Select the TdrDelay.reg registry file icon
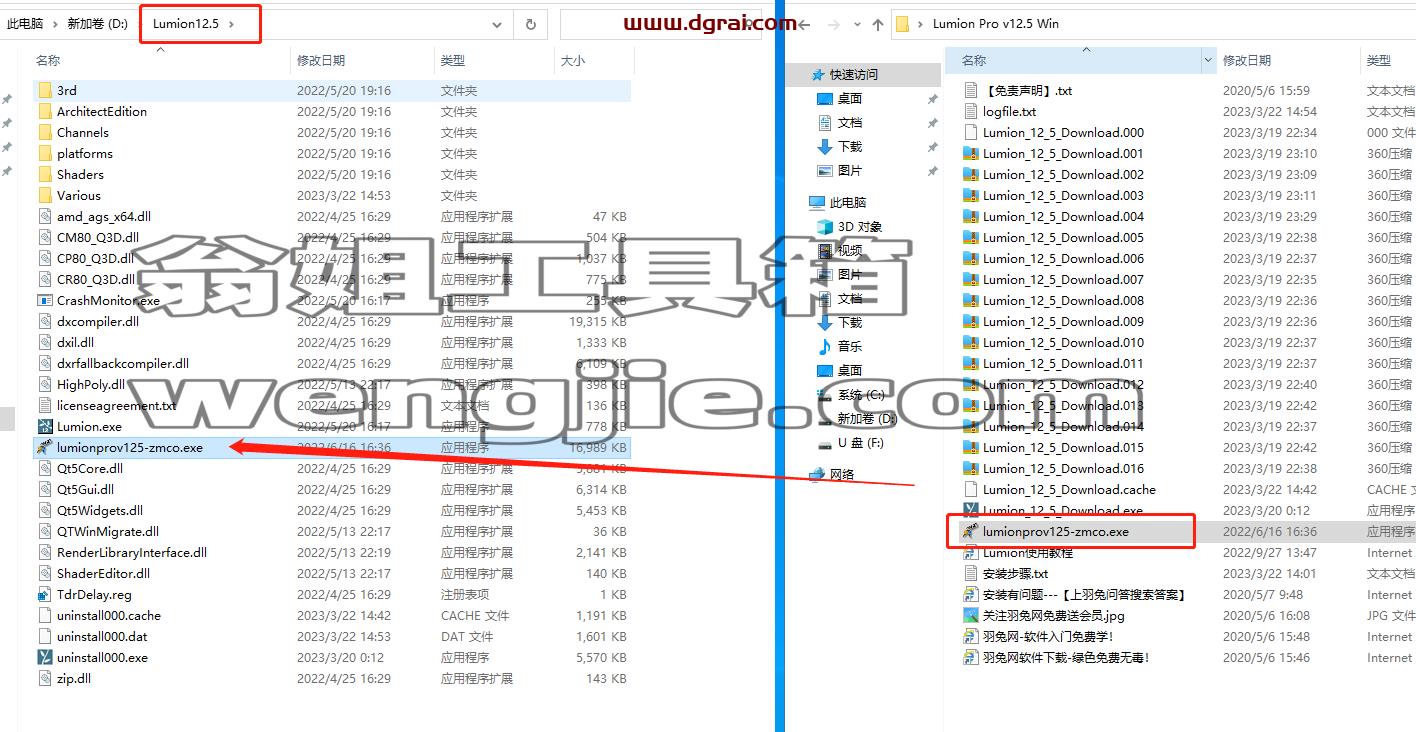Viewport: 1416px width, 732px height. 44,594
